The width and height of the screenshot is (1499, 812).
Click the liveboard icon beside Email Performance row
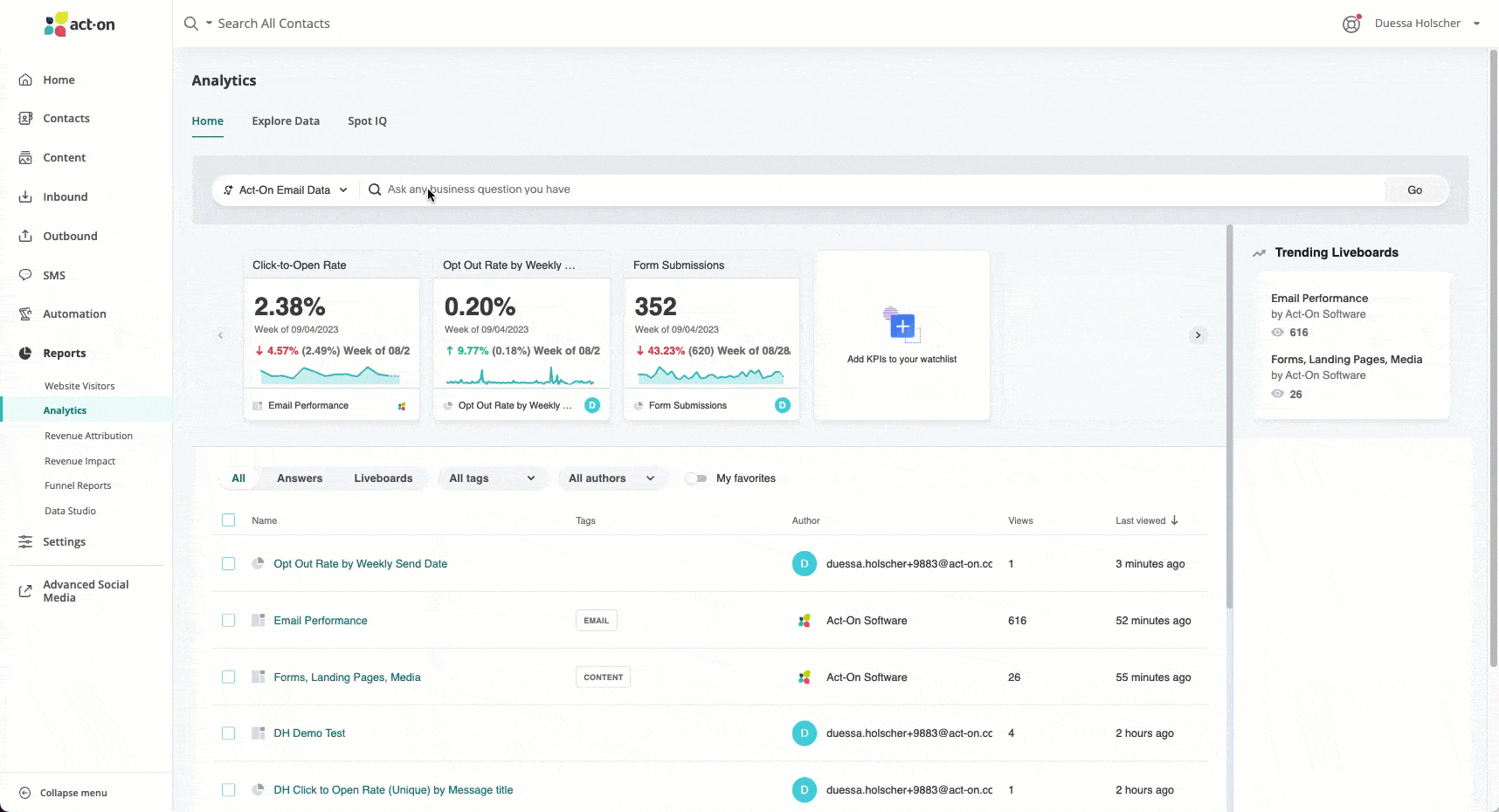(x=258, y=620)
